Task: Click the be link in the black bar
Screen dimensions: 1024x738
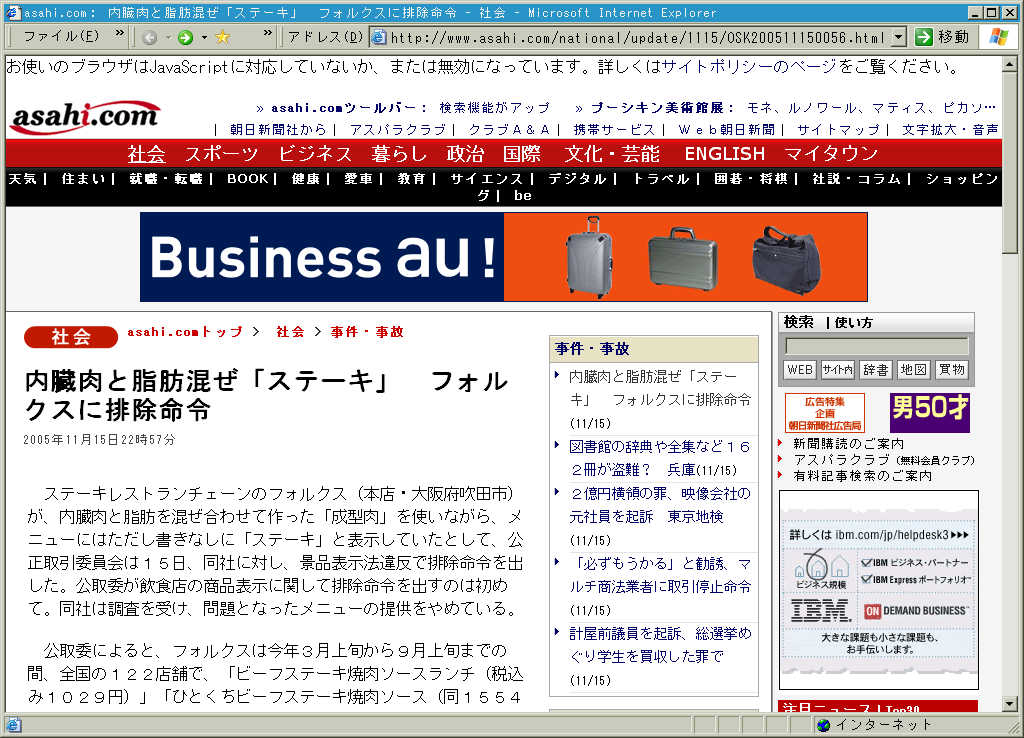Action: [522, 195]
